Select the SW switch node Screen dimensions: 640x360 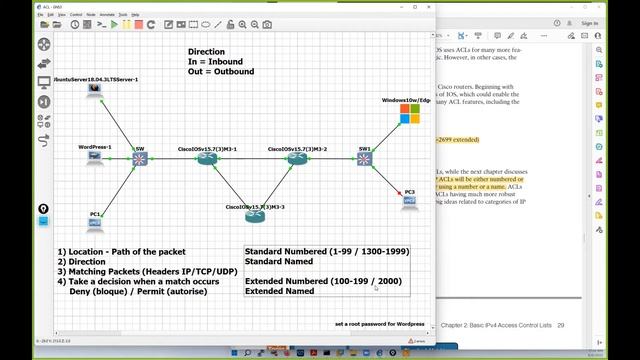click(x=140, y=159)
